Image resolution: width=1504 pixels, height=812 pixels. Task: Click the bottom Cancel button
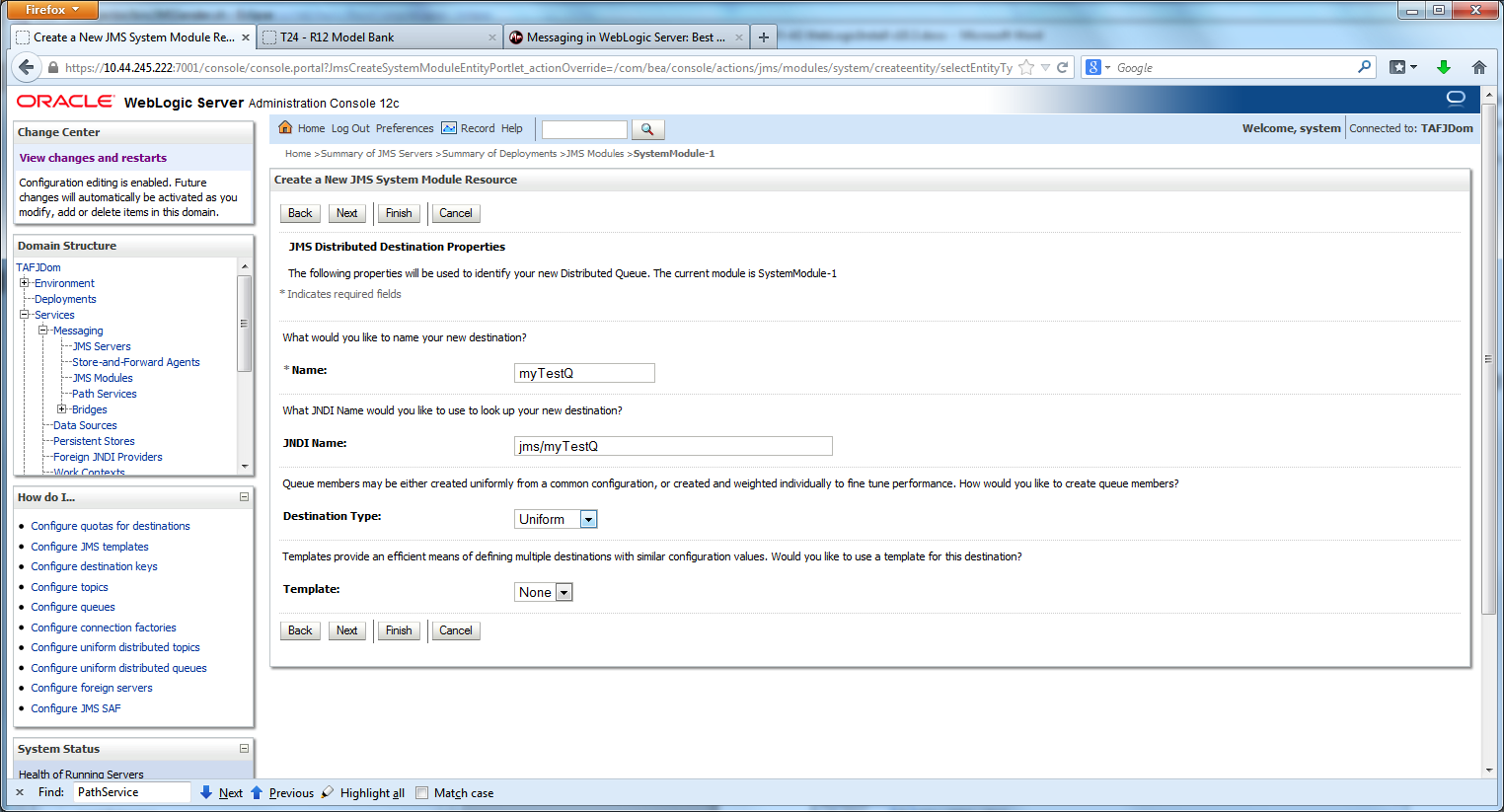pos(456,630)
